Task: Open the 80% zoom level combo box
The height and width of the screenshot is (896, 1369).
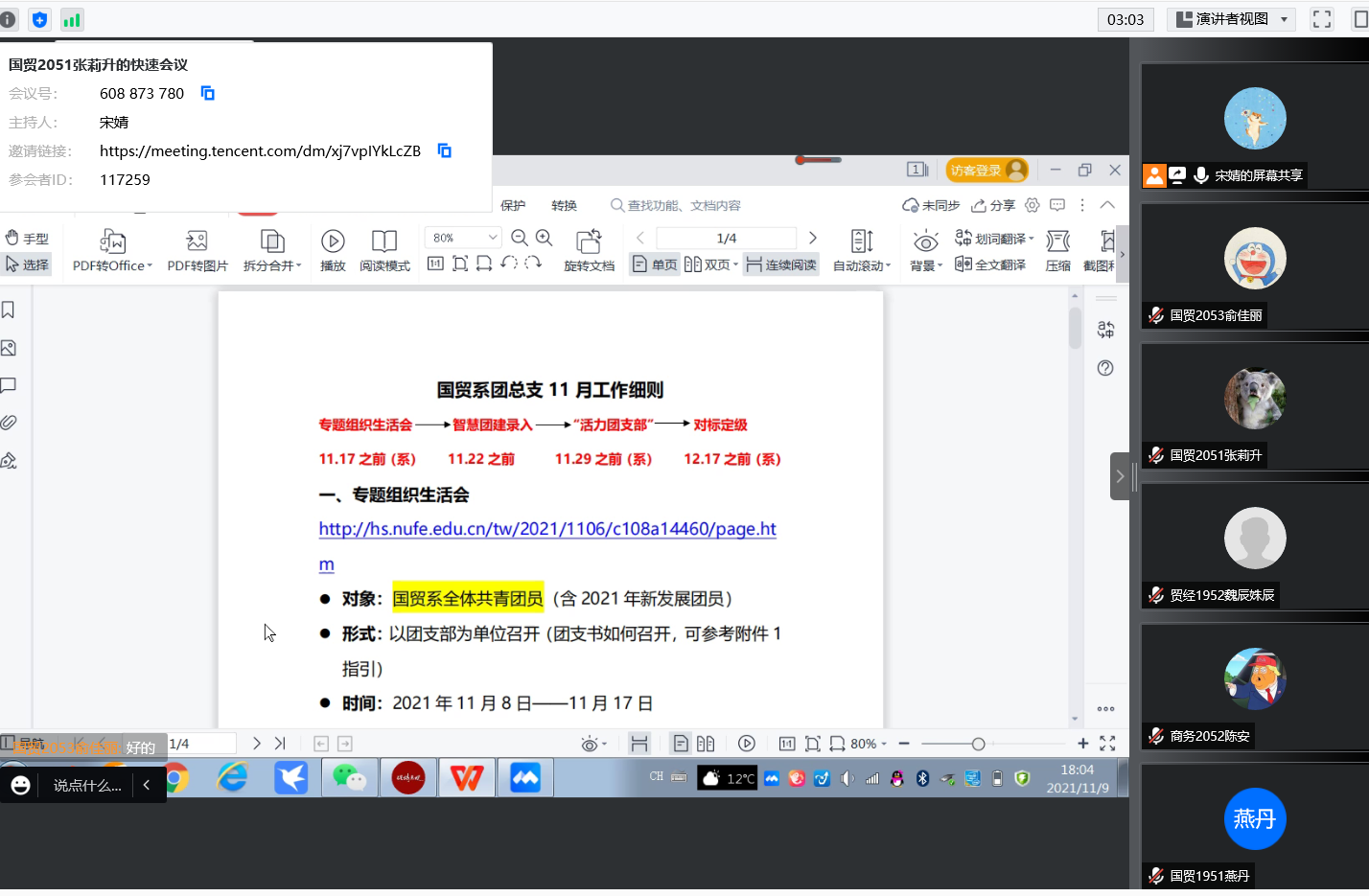Action: (463, 238)
